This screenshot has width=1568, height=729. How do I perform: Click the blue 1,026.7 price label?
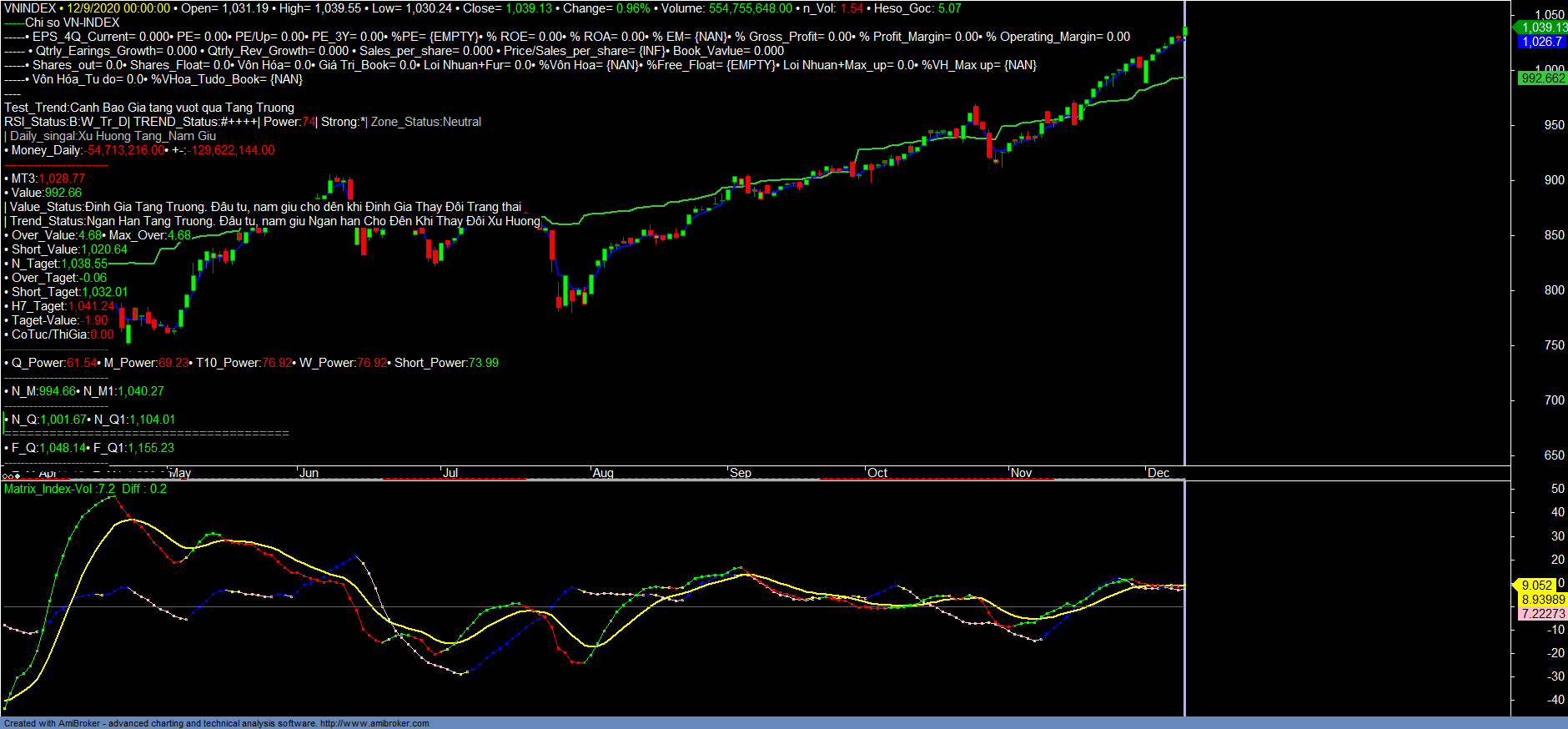(1542, 42)
